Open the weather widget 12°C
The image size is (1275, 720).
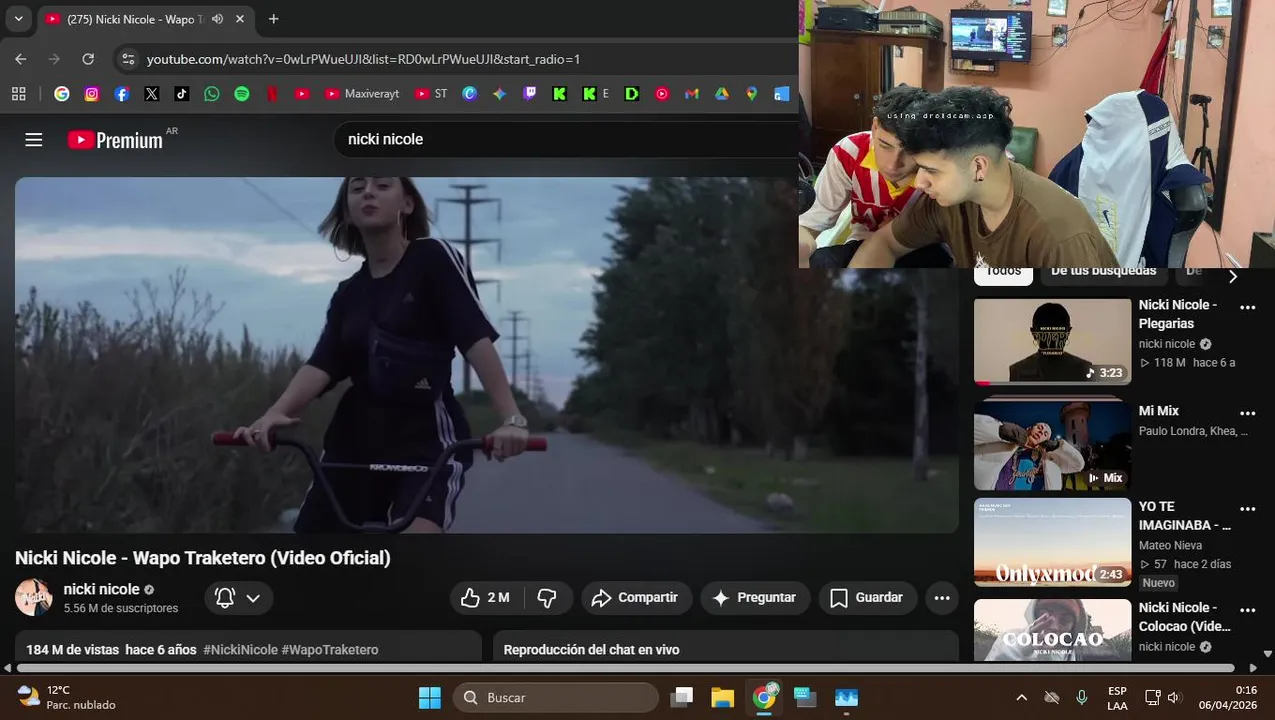(x=66, y=697)
